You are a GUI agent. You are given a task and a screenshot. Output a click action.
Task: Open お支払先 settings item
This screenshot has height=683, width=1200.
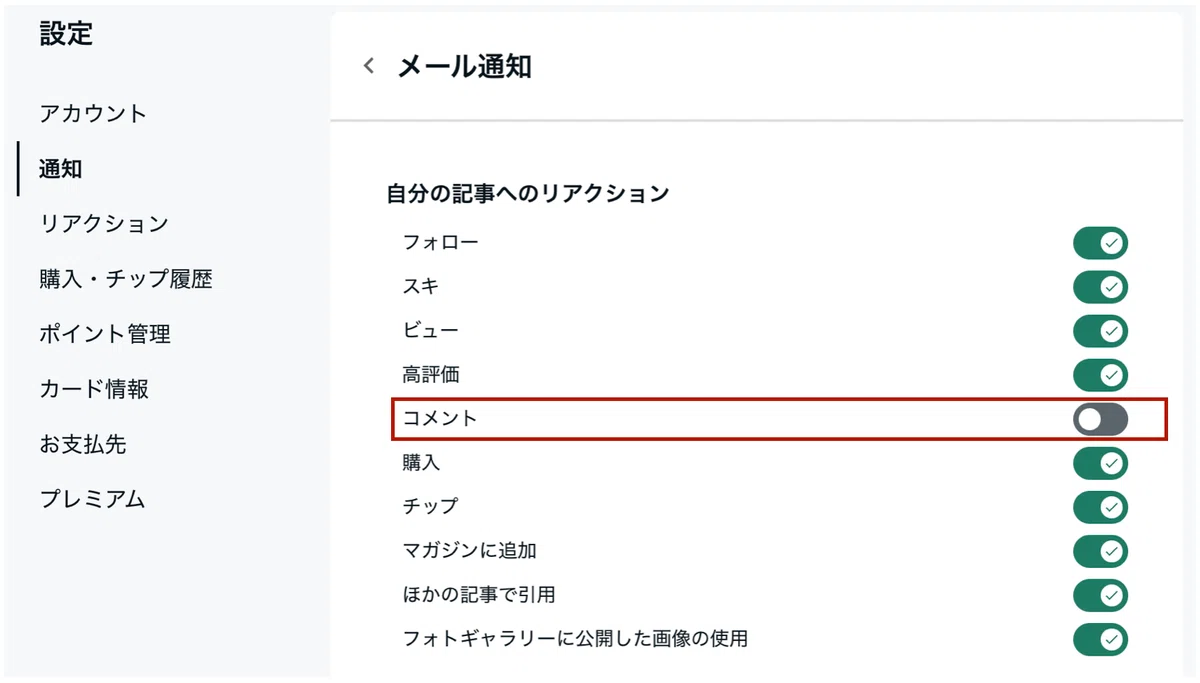click(83, 444)
